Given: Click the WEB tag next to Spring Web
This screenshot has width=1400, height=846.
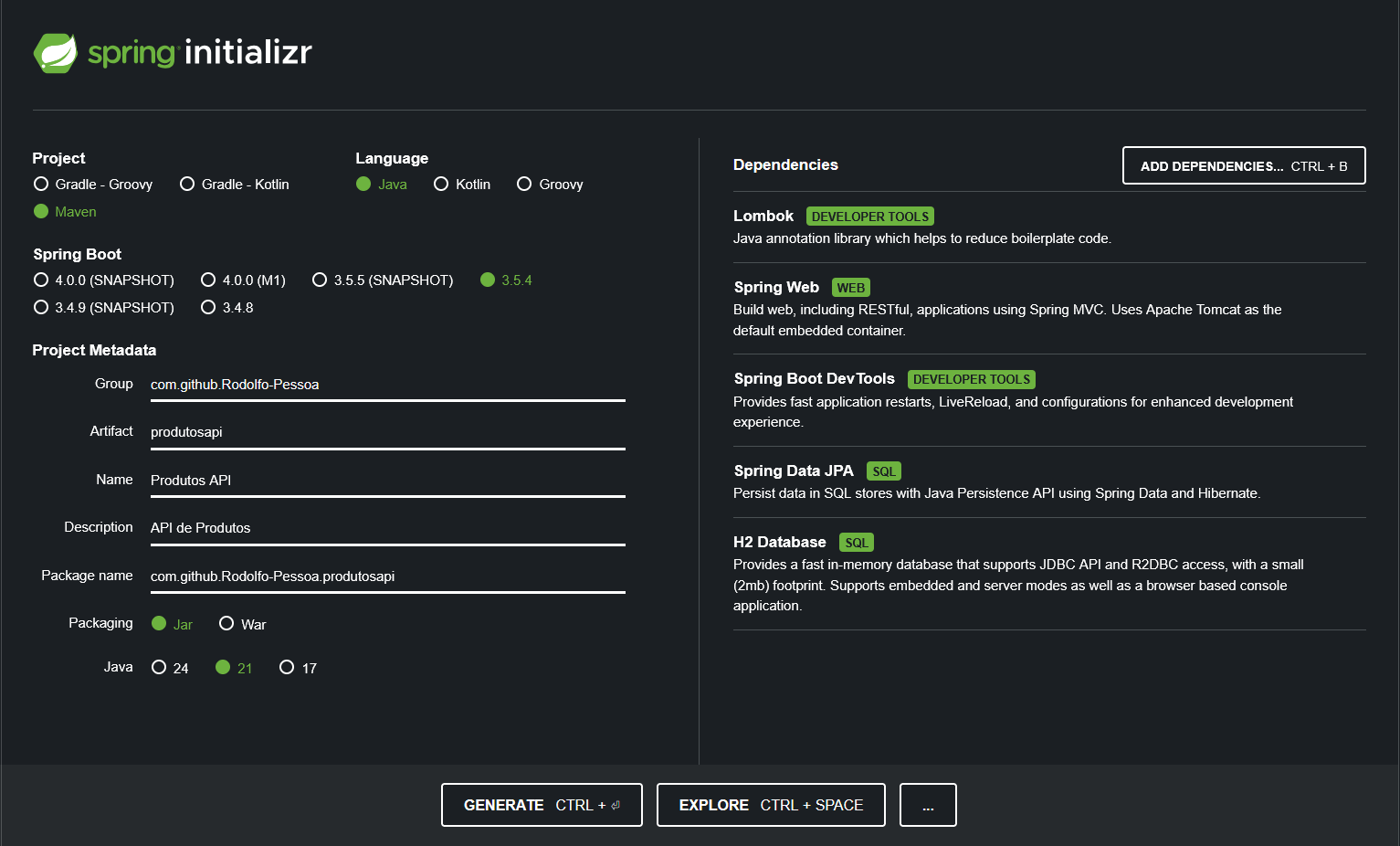Looking at the screenshot, I should click(851, 288).
